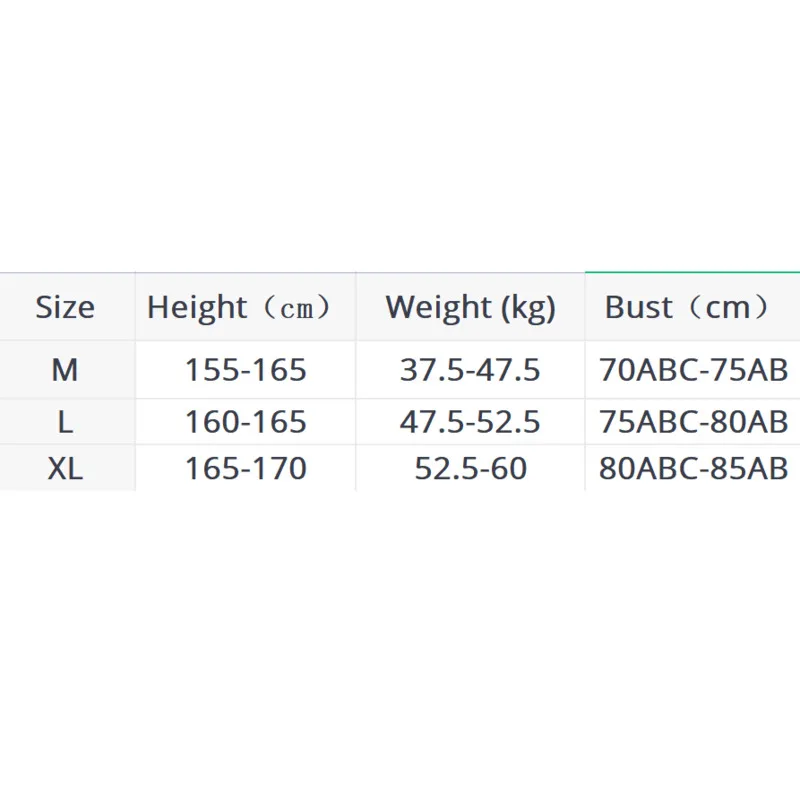This screenshot has height=800, width=800.
Task: Click the (cm) unit beside Height
Action: coord(296,308)
